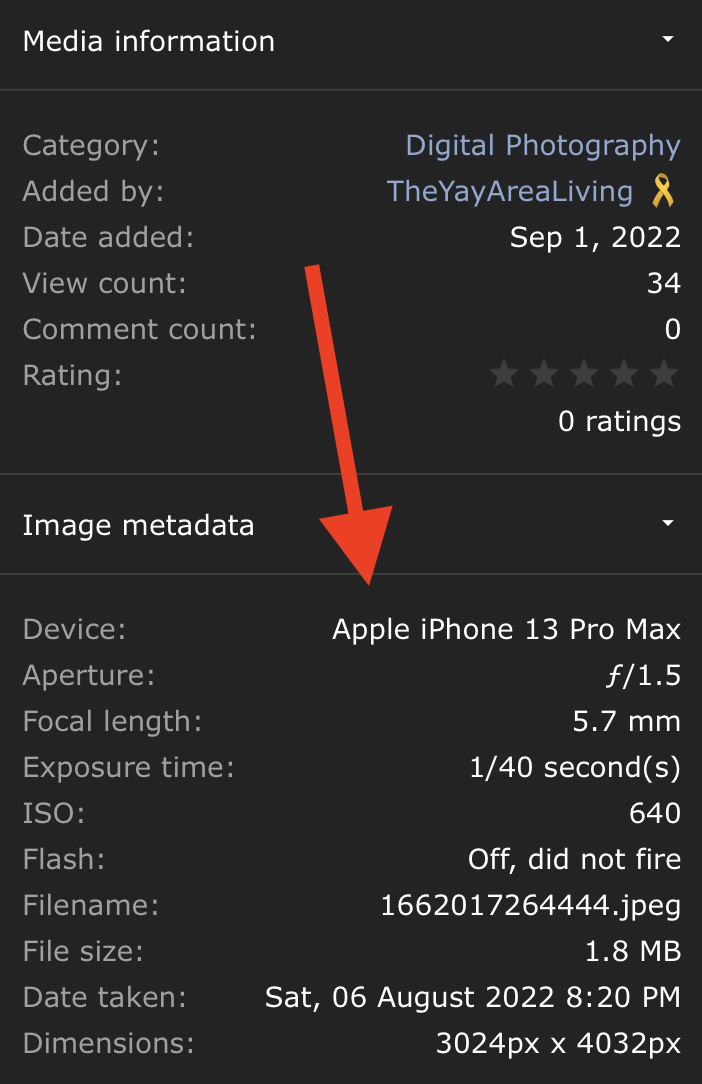
Task: Collapse the Image metadata section arrow
Action: pyautogui.click(x=668, y=524)
